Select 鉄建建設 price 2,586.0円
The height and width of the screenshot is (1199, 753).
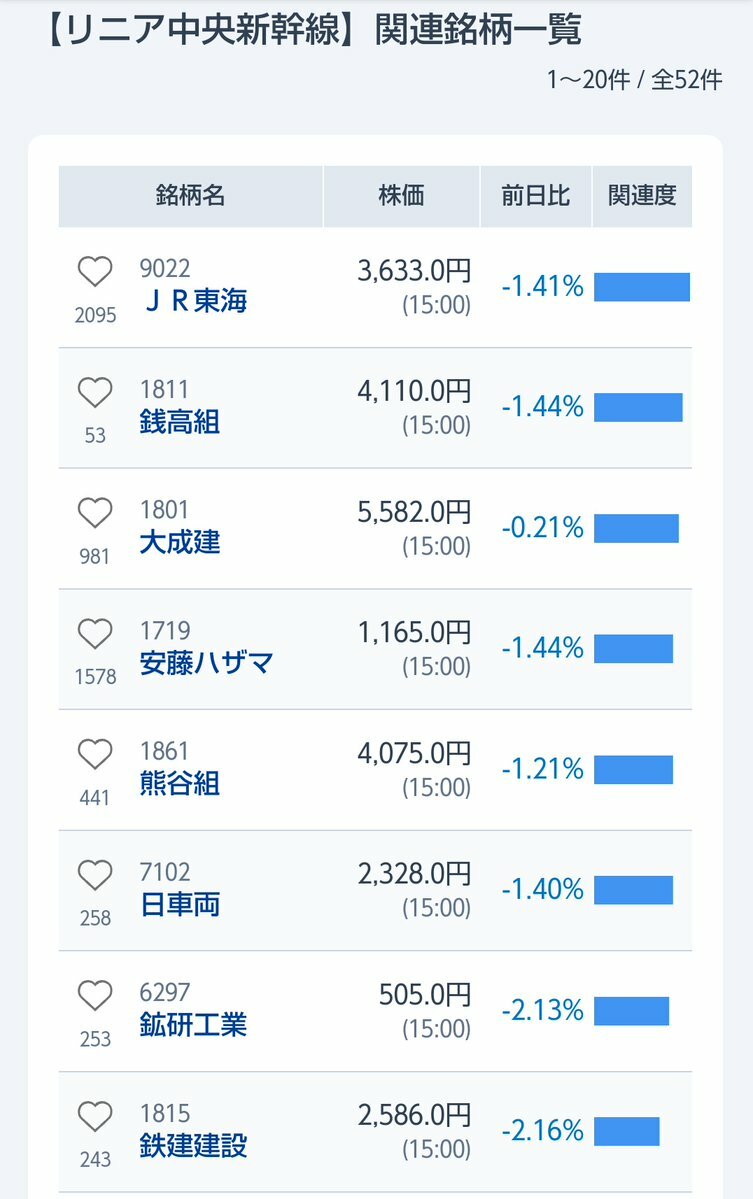(414, 1116)
